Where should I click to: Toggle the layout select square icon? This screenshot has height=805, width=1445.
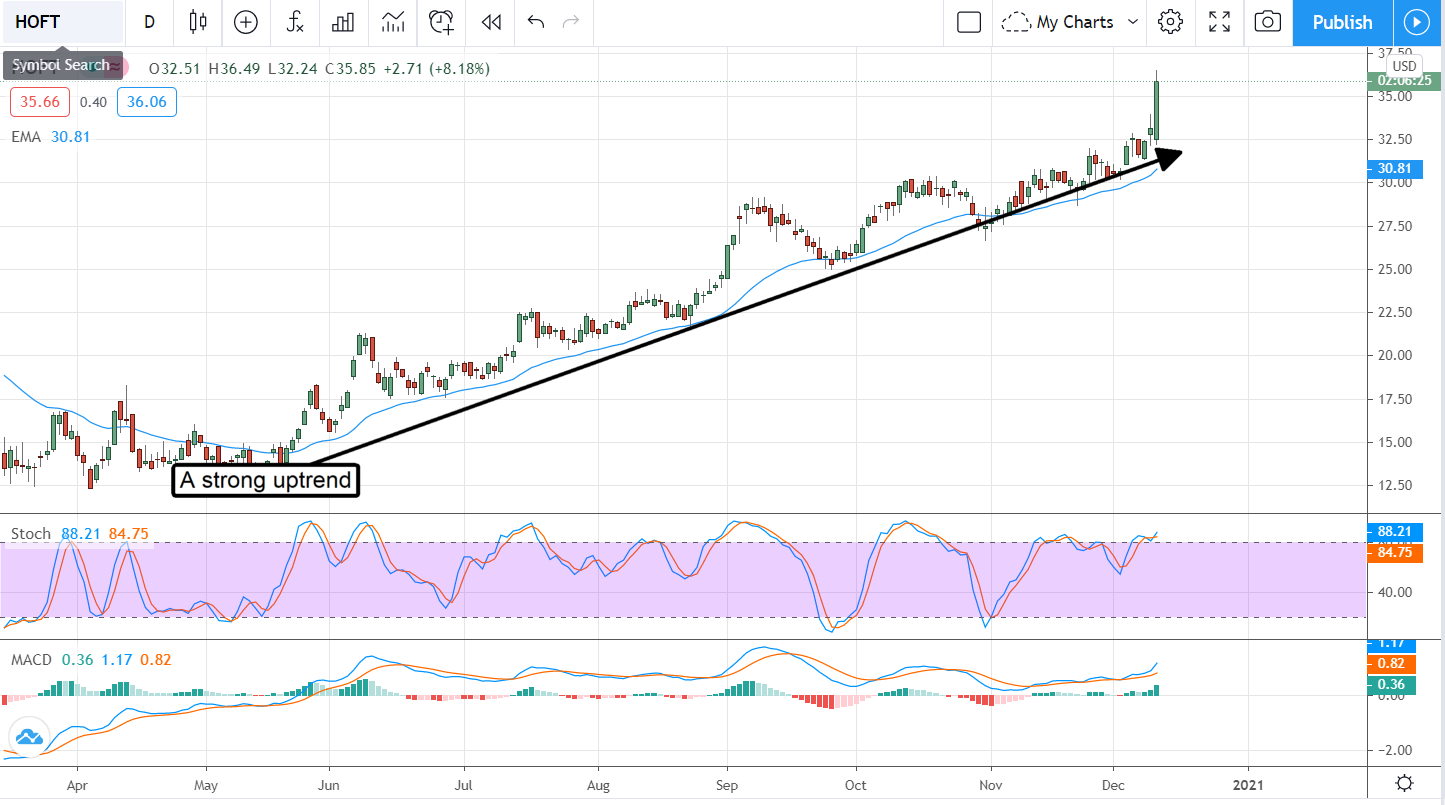click(968, 22)
